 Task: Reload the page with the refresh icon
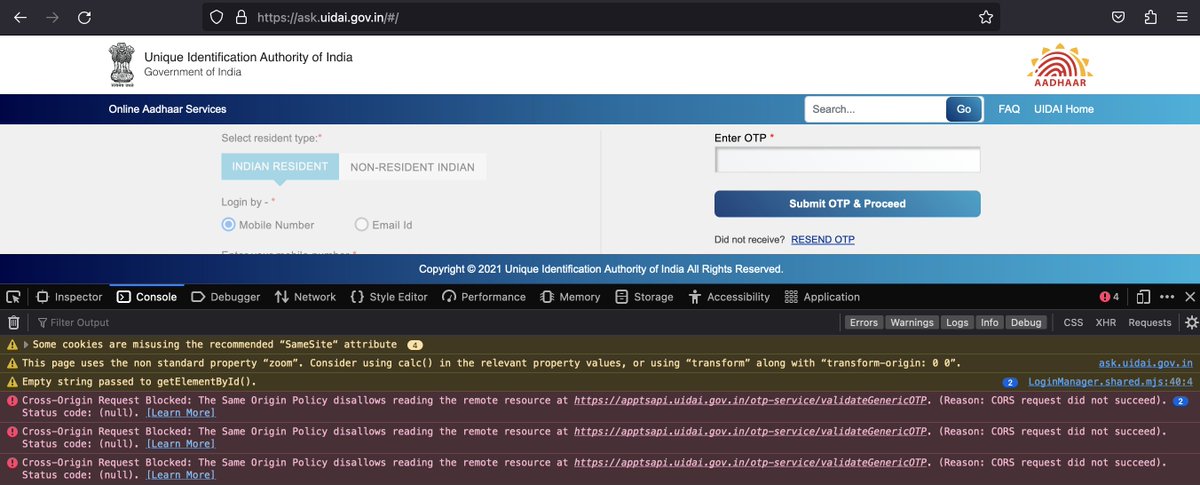click(85, 17)
